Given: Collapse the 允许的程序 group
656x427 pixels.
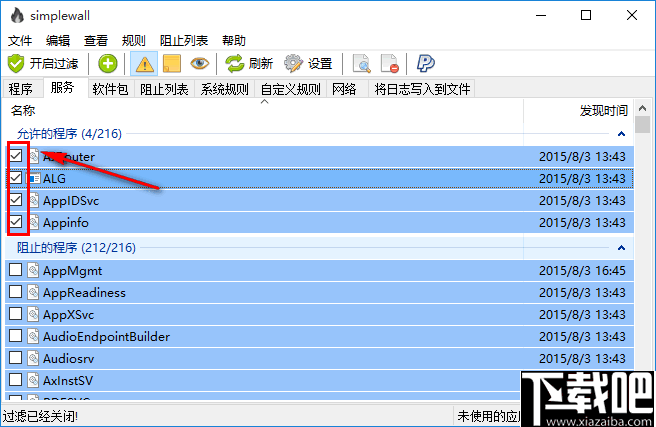Looking at the screenshot, I should pyautogui.click(x=621, y=134).
